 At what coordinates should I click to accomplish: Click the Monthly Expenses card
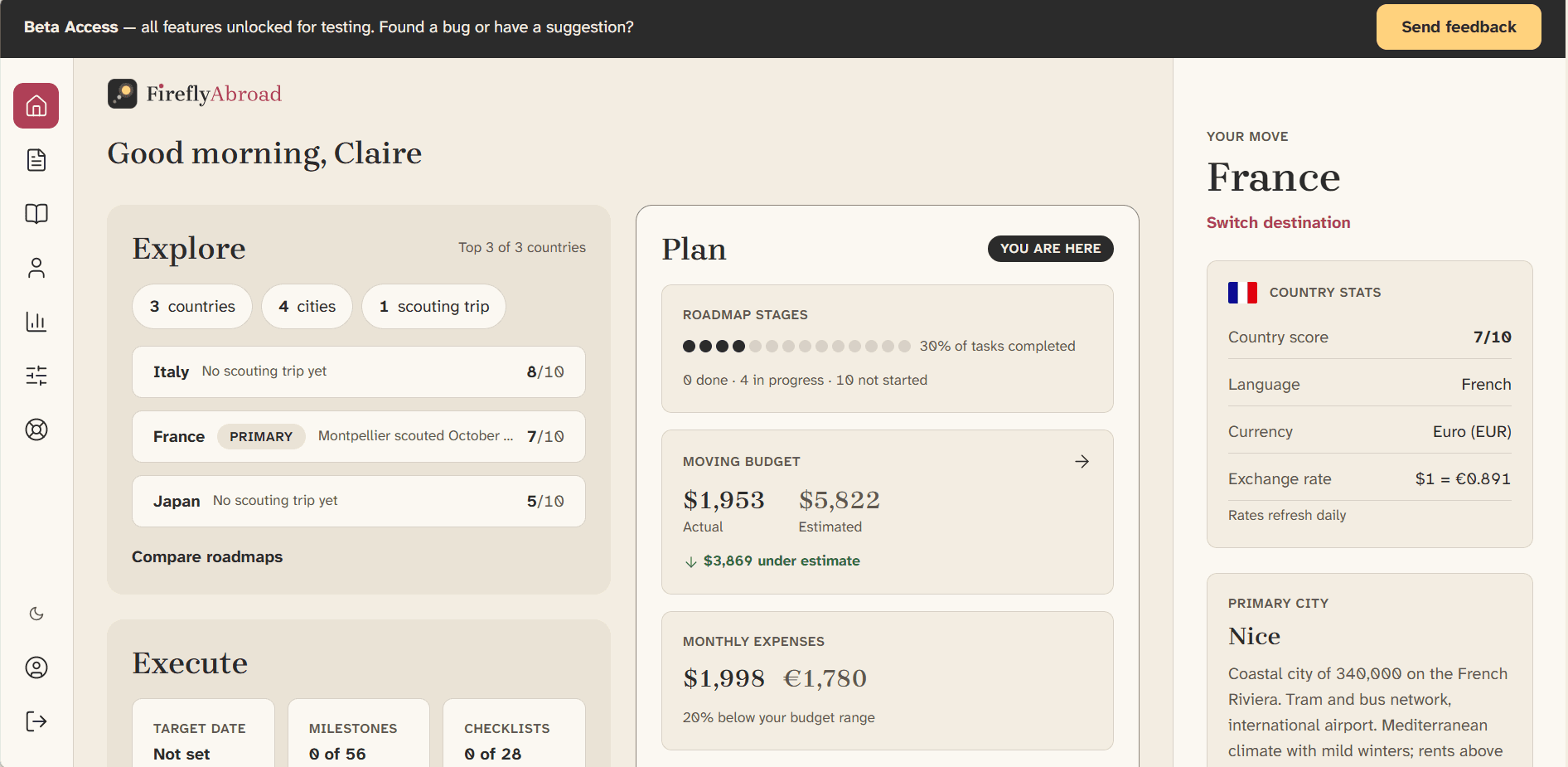coord(888,681)
